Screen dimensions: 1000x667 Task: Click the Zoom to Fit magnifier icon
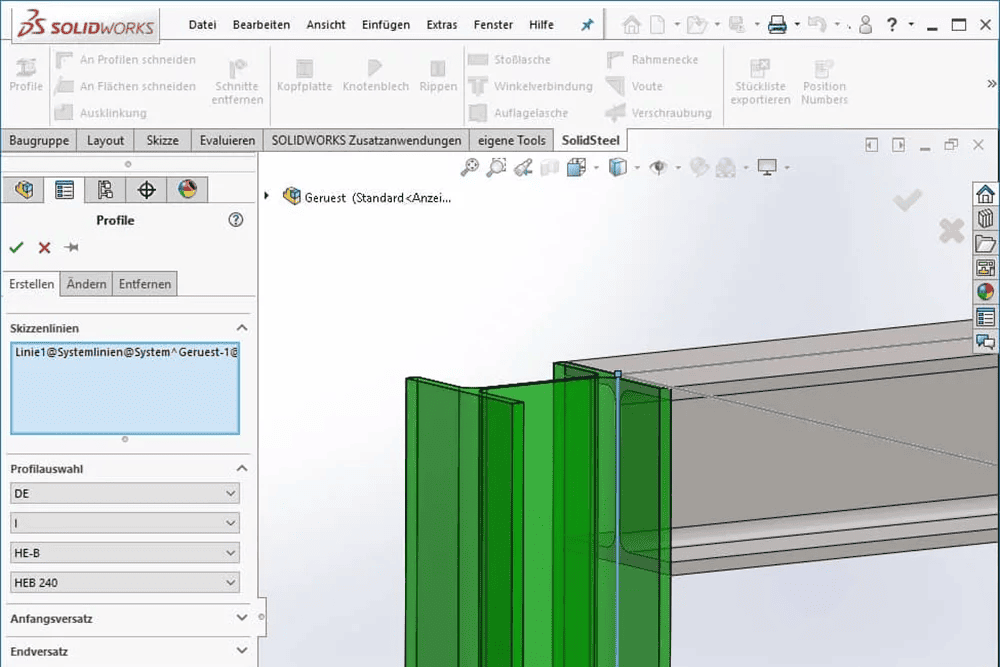tap(470, 168)
